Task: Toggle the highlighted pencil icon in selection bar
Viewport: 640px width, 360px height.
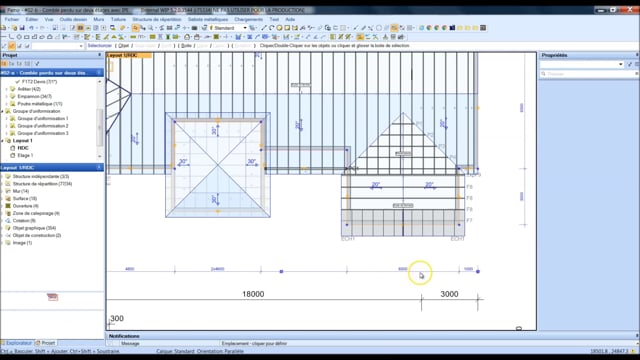Action: coord(12,46)
